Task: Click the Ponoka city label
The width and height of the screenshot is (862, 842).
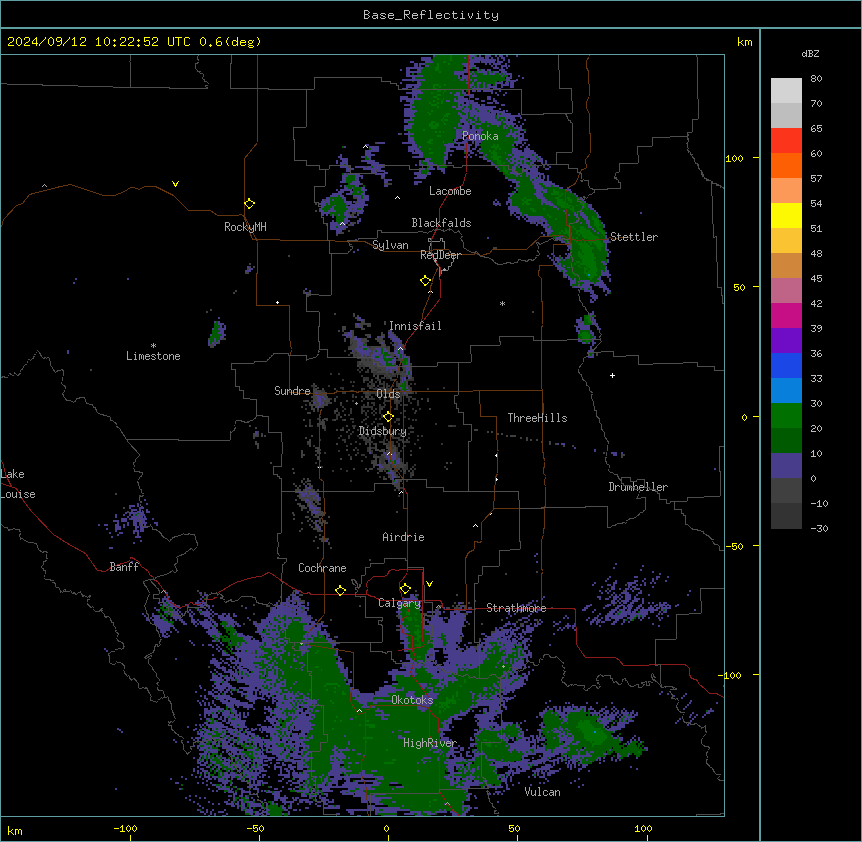Action: click(x=480, y=136)
